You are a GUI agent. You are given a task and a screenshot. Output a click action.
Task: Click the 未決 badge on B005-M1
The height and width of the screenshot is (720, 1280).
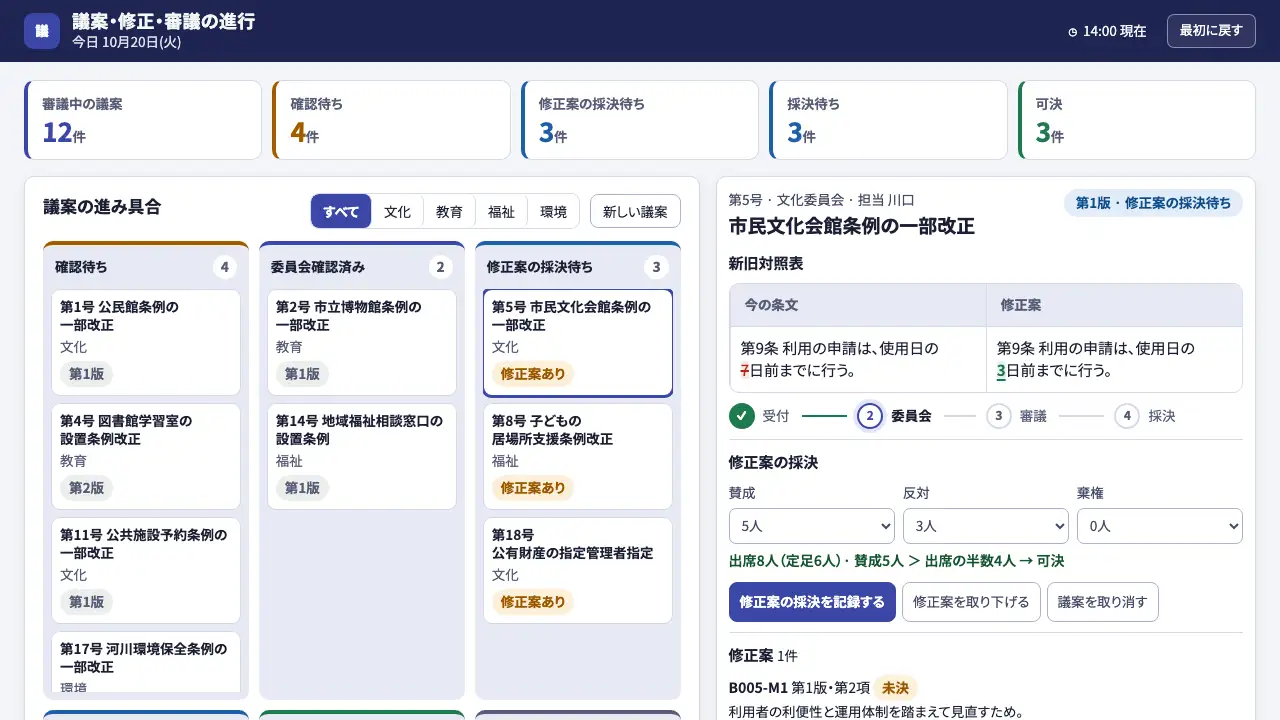pyautogui.click(x=895, y=688)
